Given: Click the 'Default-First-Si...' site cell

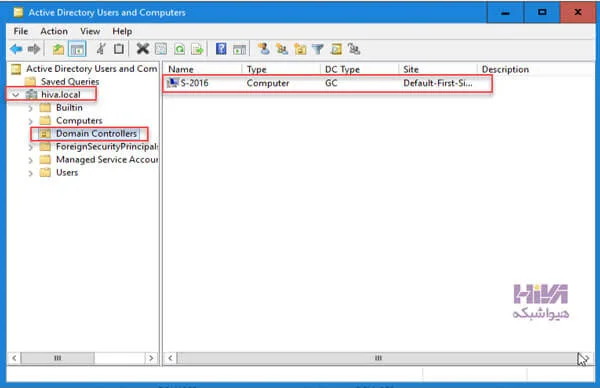Looking at the screenshot, I should [x=438, y=83].
